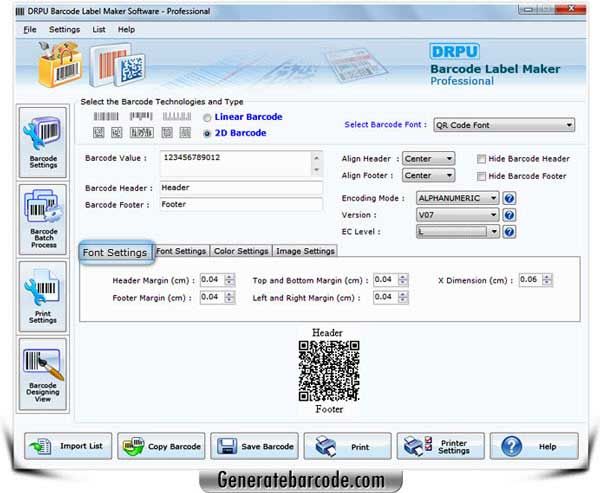
Task: Click help icon next to Version
Action: [x=509, y=215]
